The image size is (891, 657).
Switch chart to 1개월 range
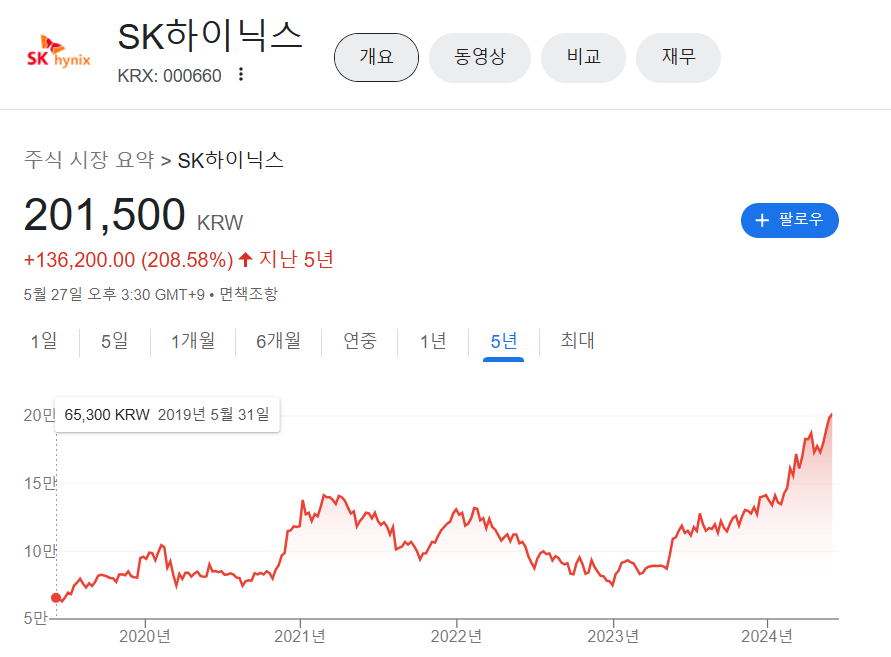[193, 342]
